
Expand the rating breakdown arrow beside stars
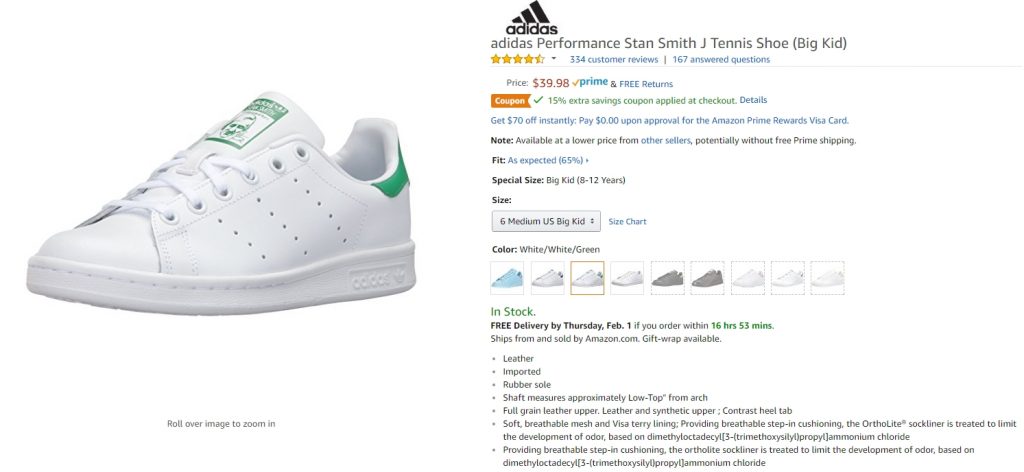point(554,60)
